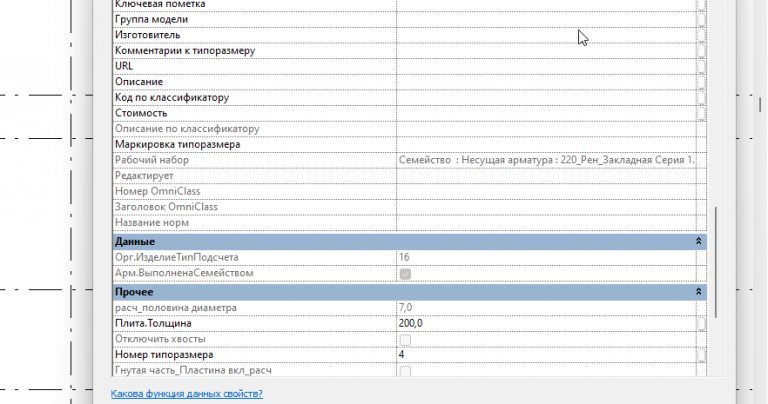The height and width of the screenshot is (404, 768).
Task: Select the Номер типоразмера parameter label
Action: point(164,355)
